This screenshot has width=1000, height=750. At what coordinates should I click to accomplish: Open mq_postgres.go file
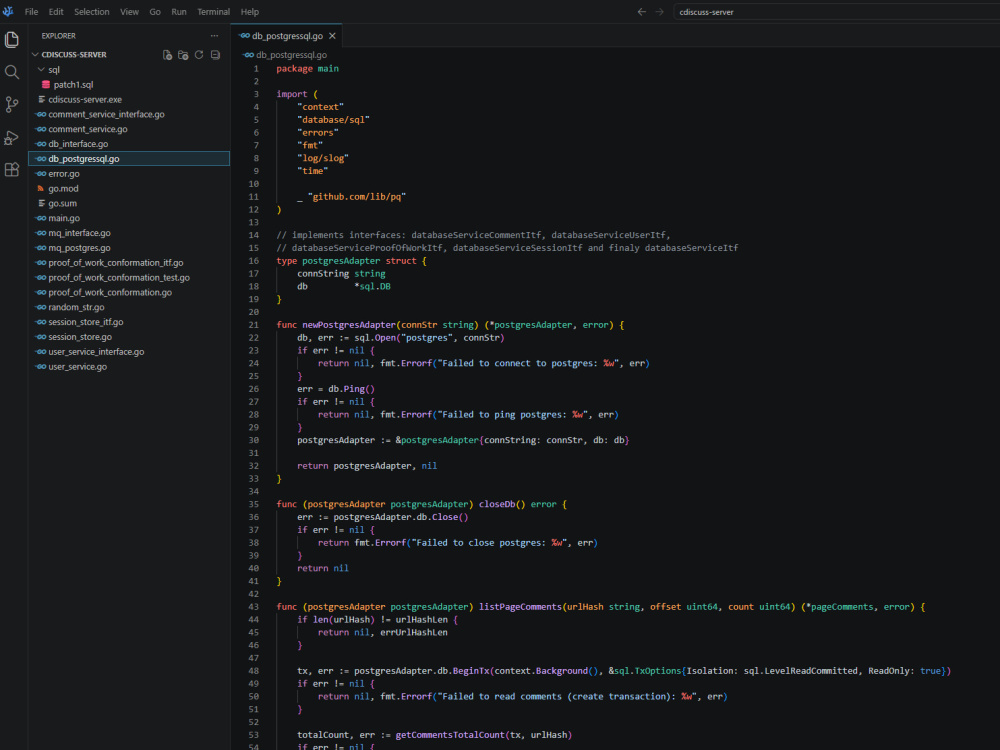(80, 247)
